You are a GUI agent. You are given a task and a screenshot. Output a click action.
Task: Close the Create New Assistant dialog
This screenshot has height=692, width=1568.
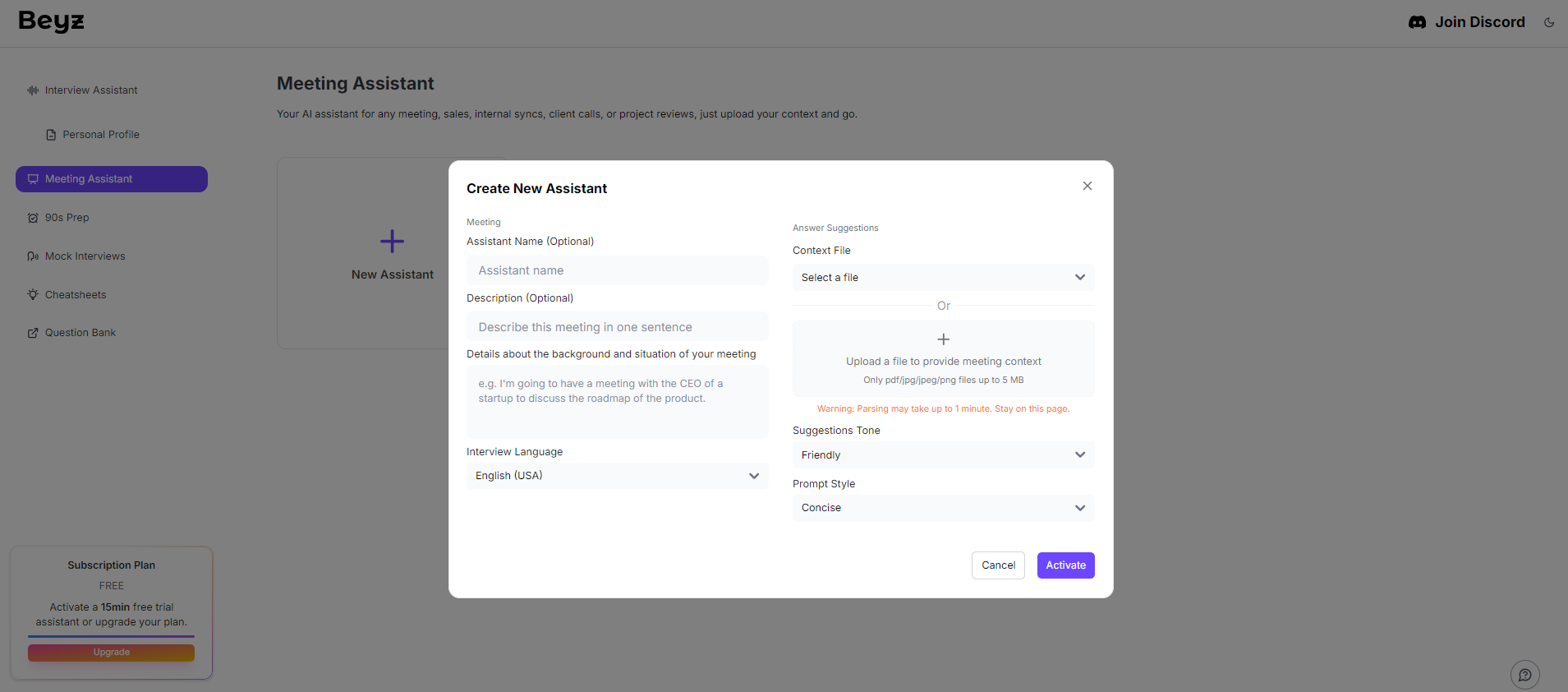coord(1087,186)
